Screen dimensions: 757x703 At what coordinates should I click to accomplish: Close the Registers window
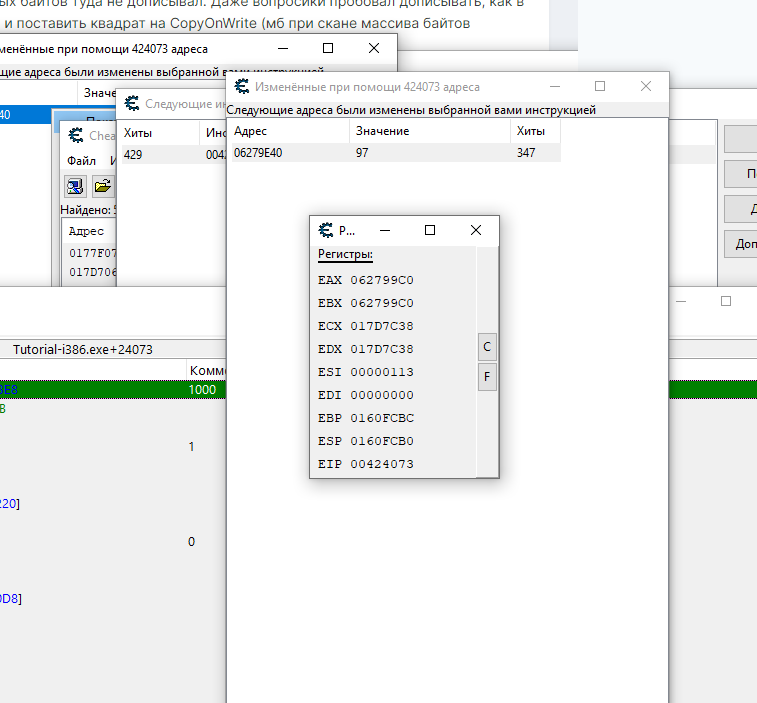(x=476, y=230)
